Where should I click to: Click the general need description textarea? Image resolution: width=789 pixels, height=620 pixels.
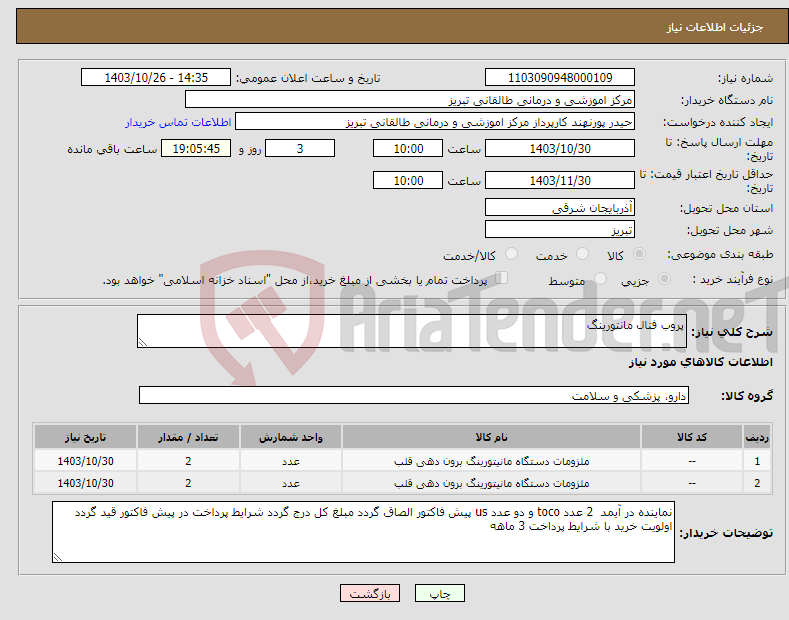412,331
